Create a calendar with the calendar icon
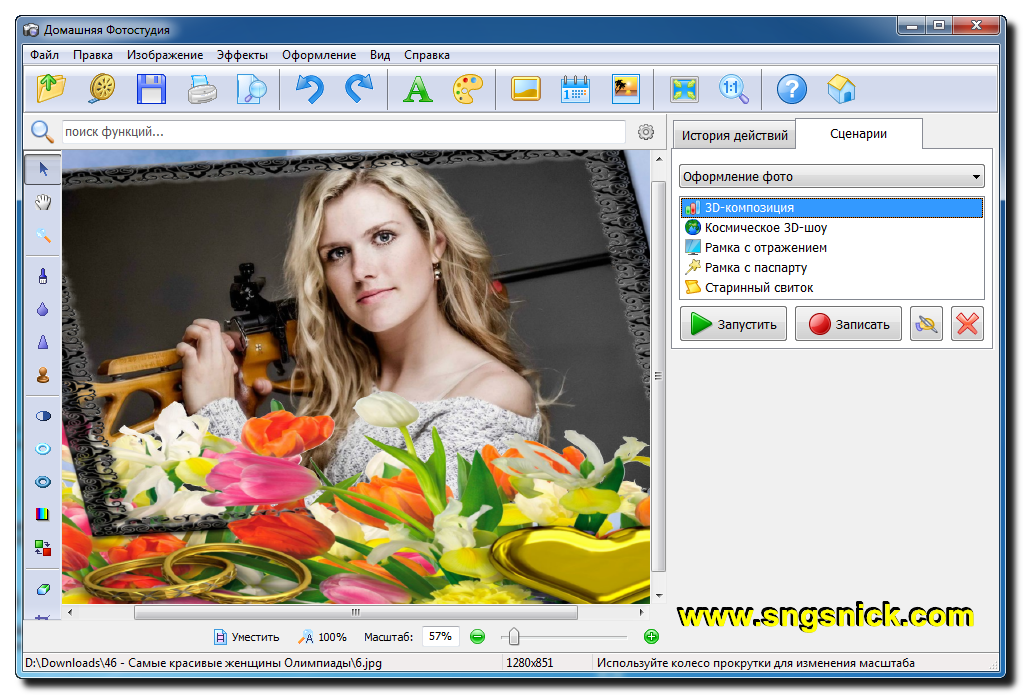The height and width of the screenshot is (695, 1023). pyautogui.click(x=575, y=89)
